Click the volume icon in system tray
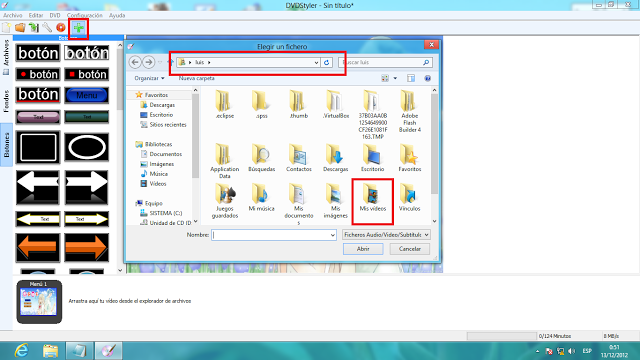Viewport: 640px width, 360px height. pos(571,351)
